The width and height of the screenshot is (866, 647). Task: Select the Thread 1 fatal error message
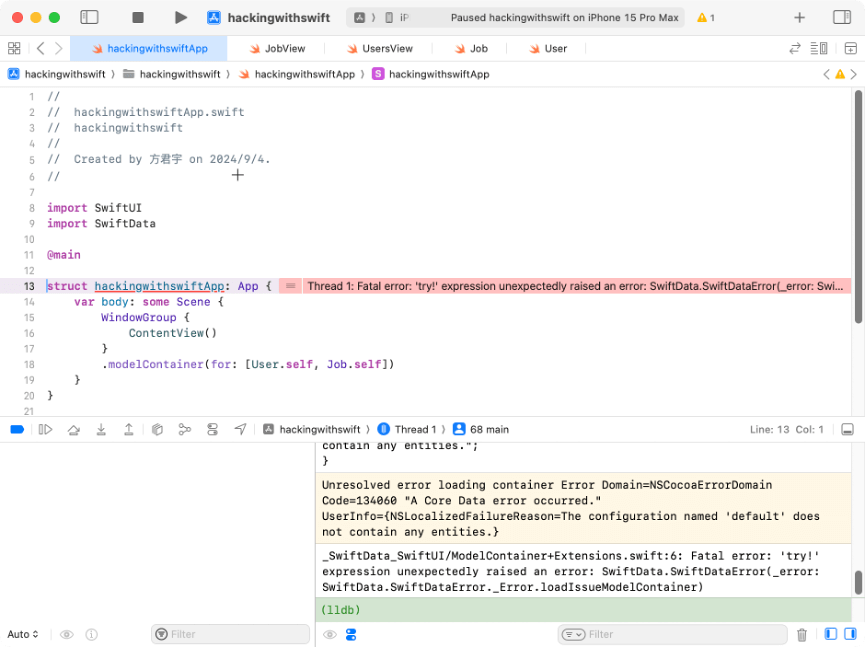(575, 286)
